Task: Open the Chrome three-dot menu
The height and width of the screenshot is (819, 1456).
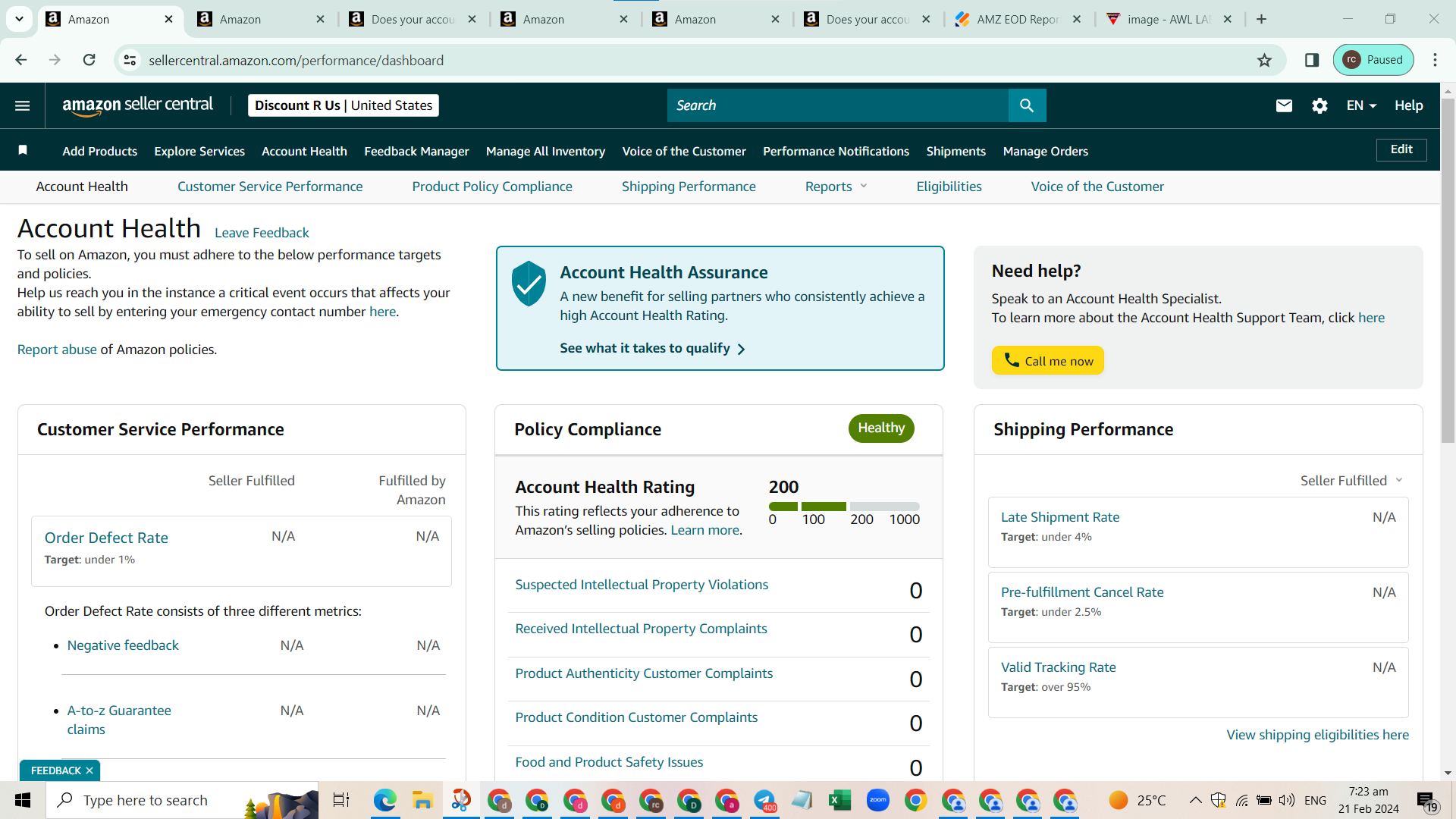Action: click(x=1435, y=60)
